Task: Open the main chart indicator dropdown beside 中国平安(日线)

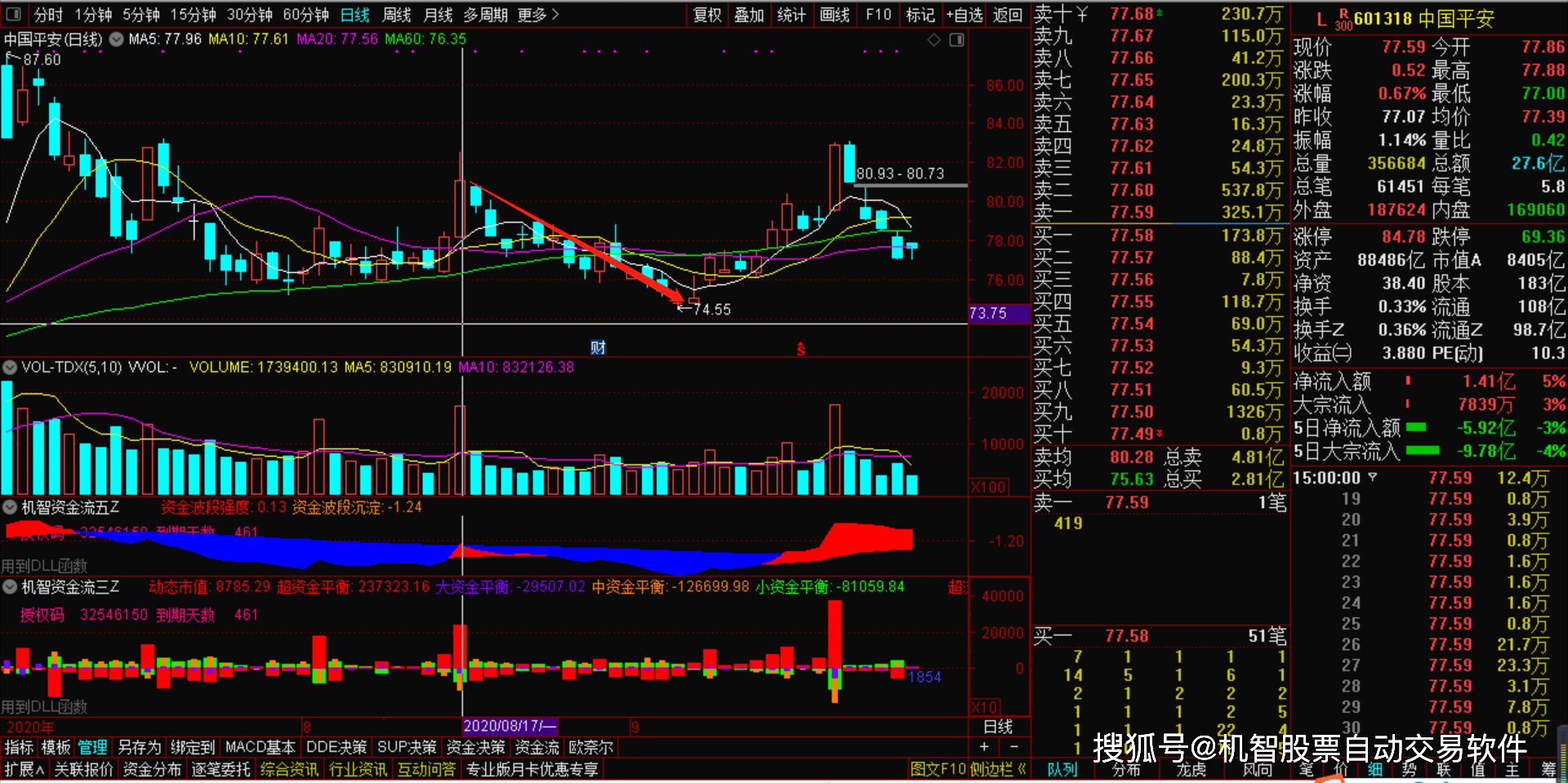Action: click(x=116, y=39)
